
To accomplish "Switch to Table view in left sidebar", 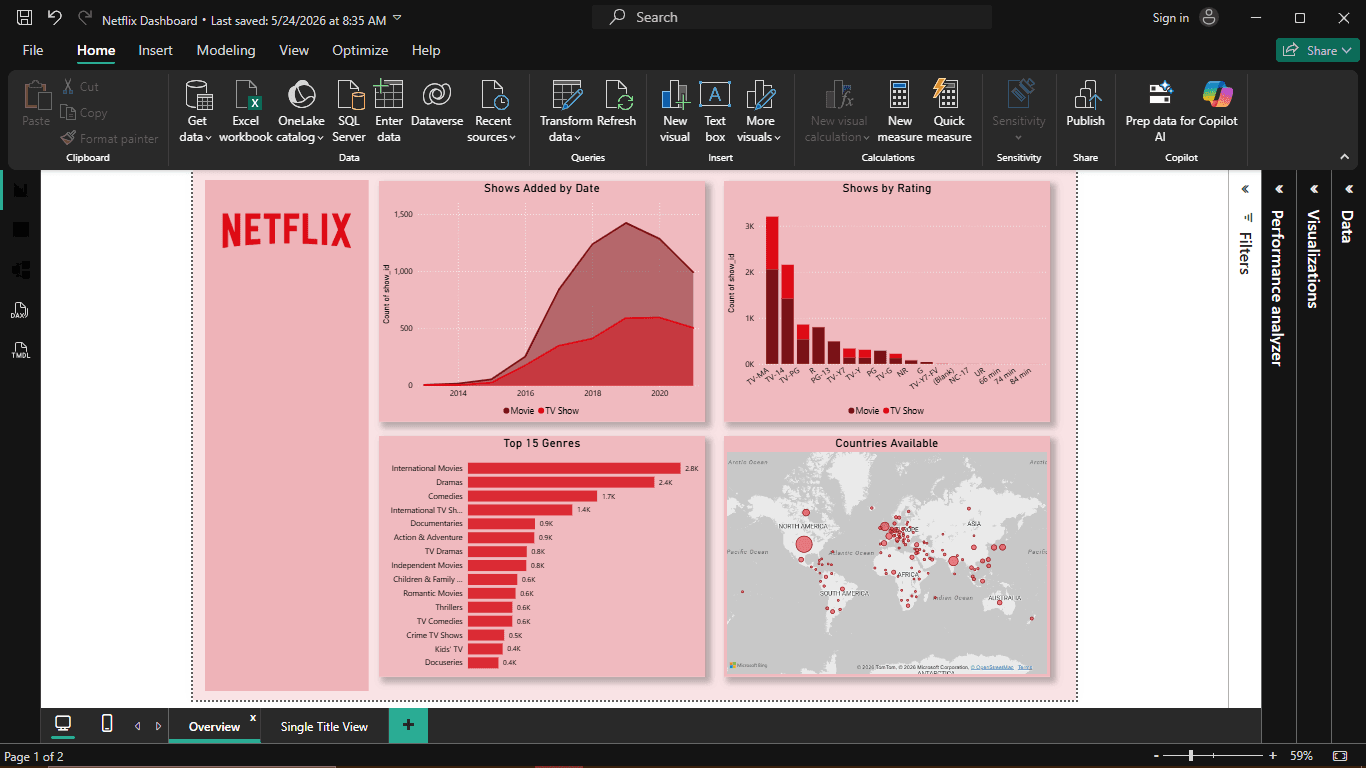I will (x=21, y=229).
